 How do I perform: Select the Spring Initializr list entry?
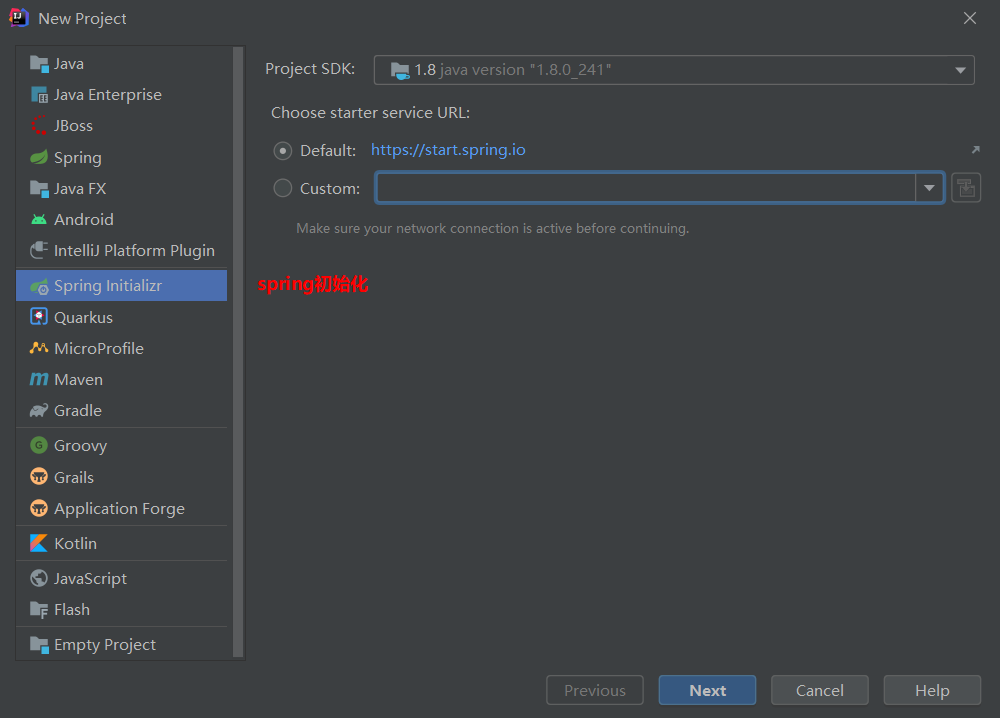click(x=121, y=286)
